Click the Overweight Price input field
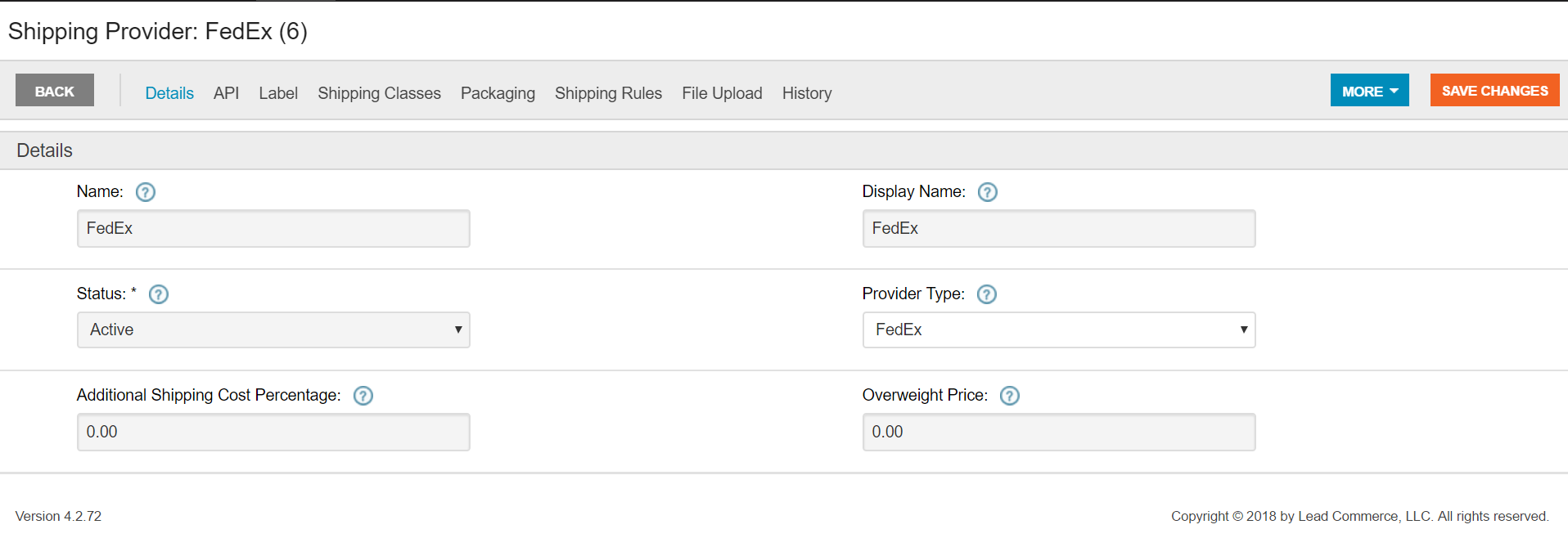Image resolution: width=1568 pixels, height=556 pixels. pyautogui.click(x=1059, y=432)
